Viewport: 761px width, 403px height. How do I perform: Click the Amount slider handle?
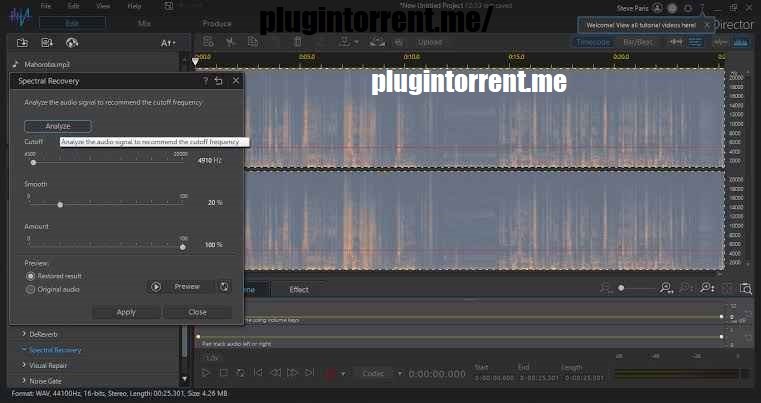click(x=182, y=247)
